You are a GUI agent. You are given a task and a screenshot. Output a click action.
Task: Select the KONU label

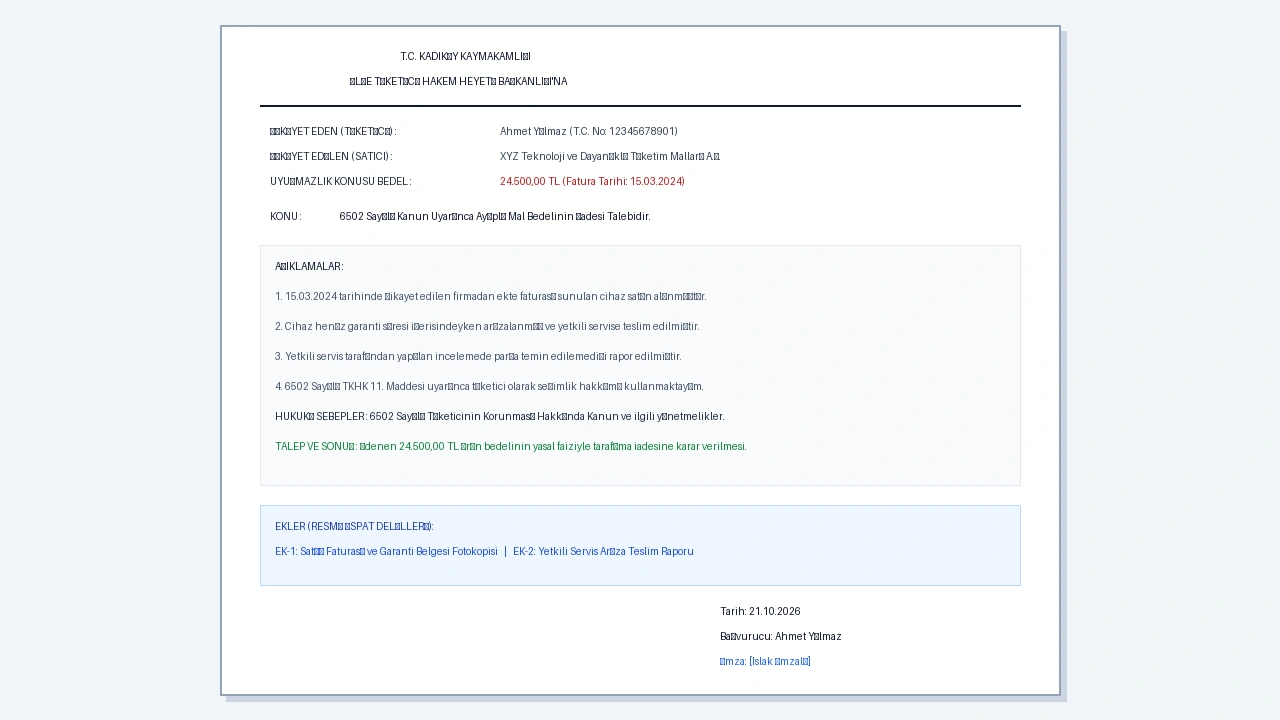point(285,217)
